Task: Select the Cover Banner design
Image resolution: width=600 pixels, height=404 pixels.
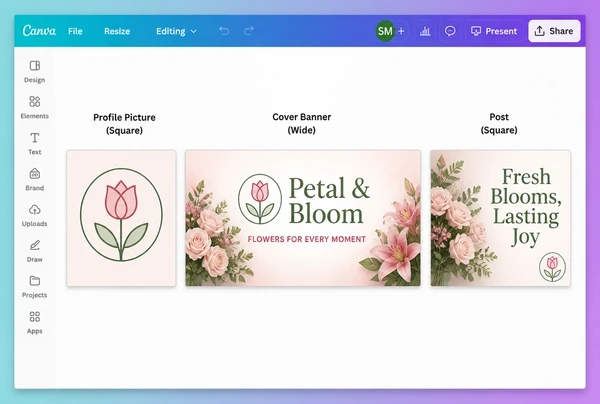Action: 303,218
